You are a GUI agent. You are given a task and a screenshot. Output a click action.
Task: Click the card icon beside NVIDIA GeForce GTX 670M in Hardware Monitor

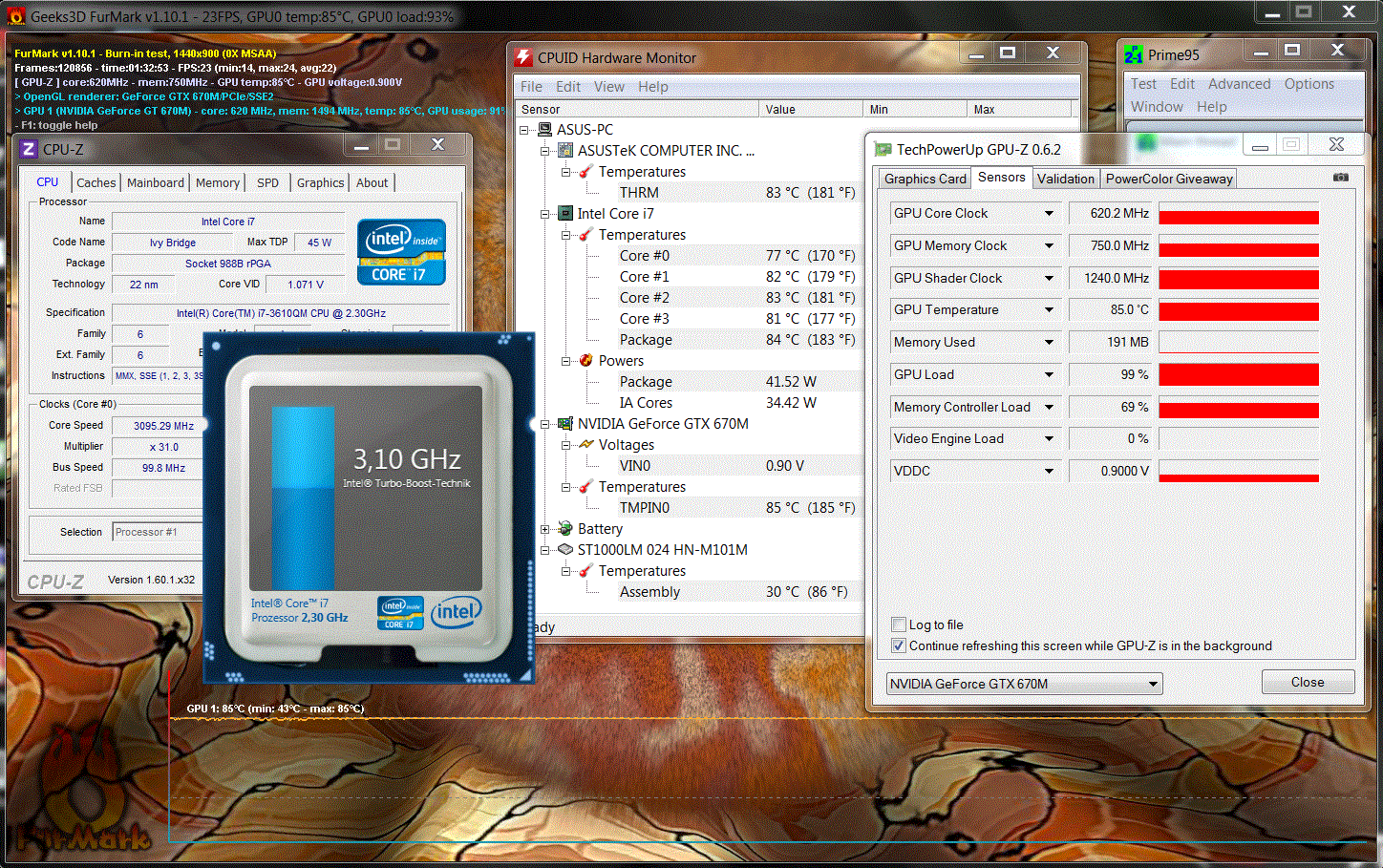(x=565, y=423)
